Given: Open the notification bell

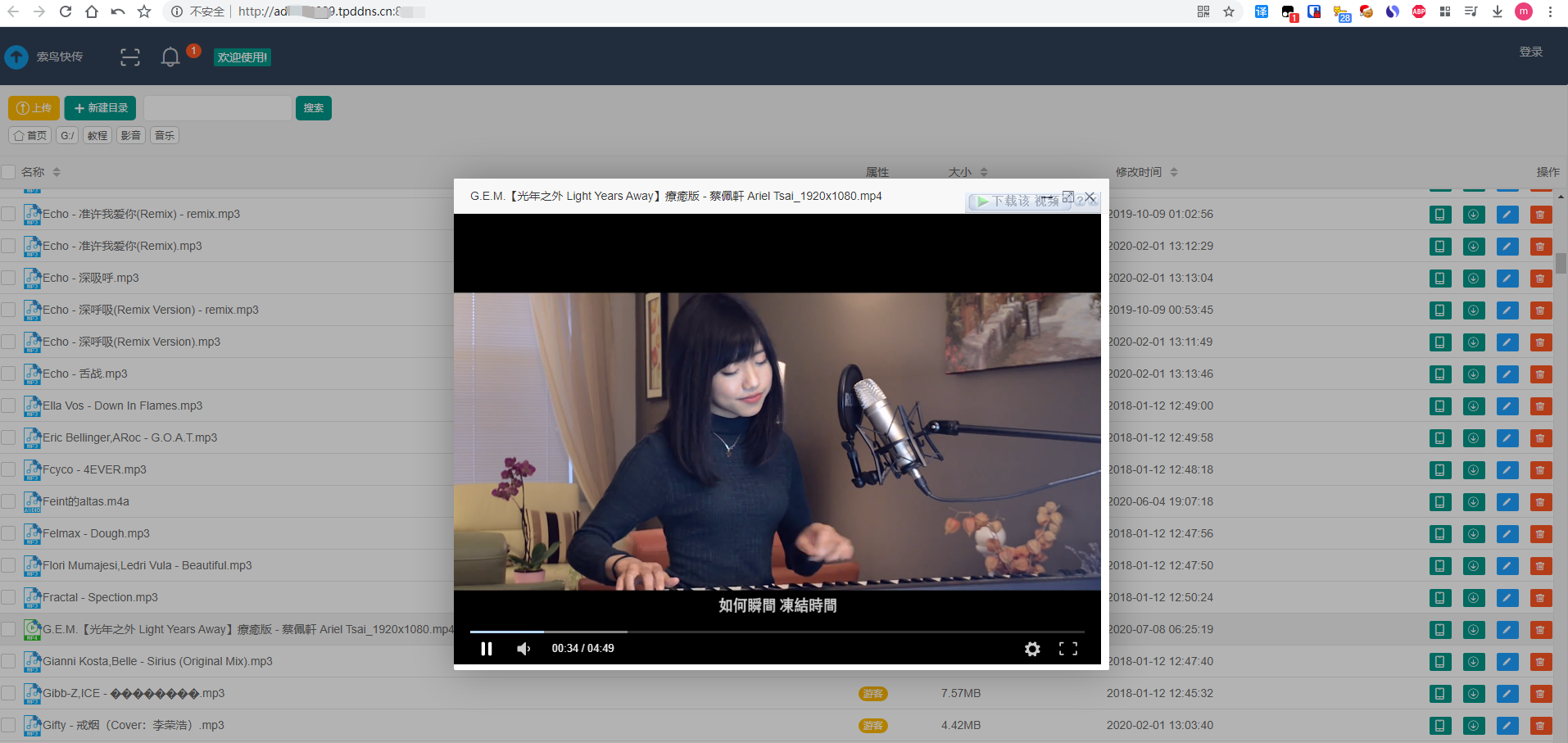Looking at the screenshot, I should coord(170,57).
